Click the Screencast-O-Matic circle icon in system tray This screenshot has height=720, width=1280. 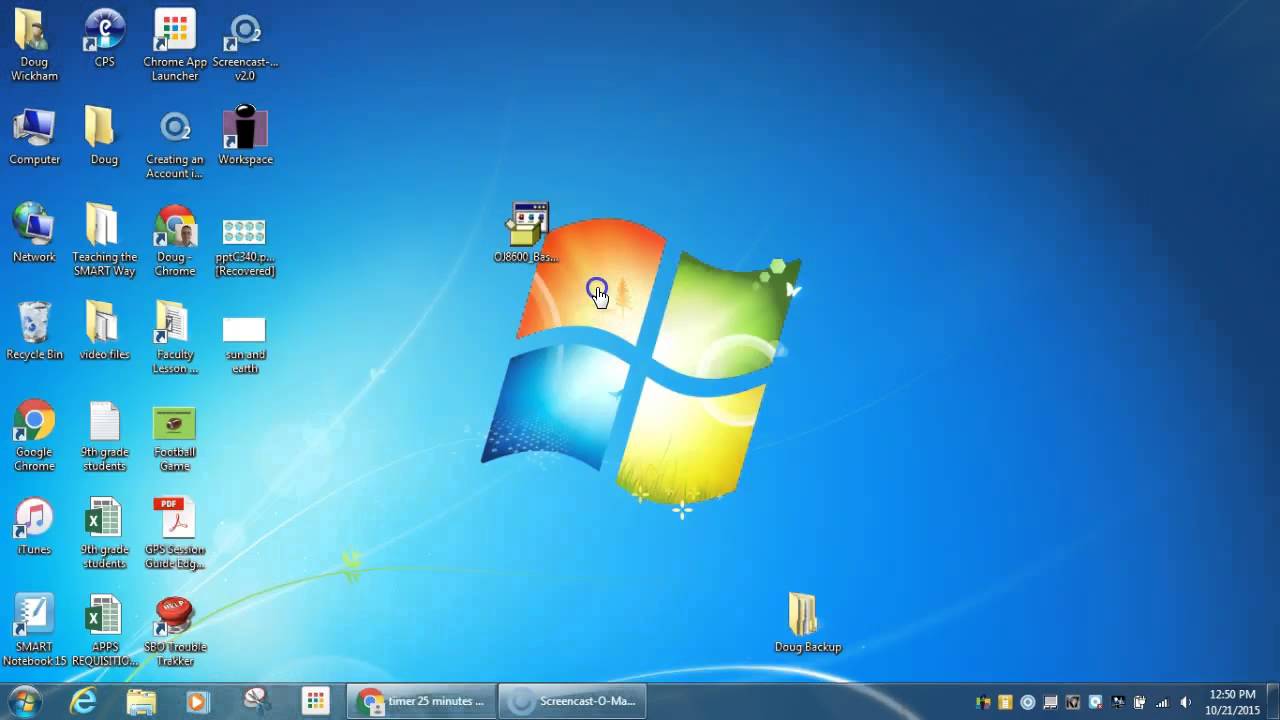(x=1027, y=702)
